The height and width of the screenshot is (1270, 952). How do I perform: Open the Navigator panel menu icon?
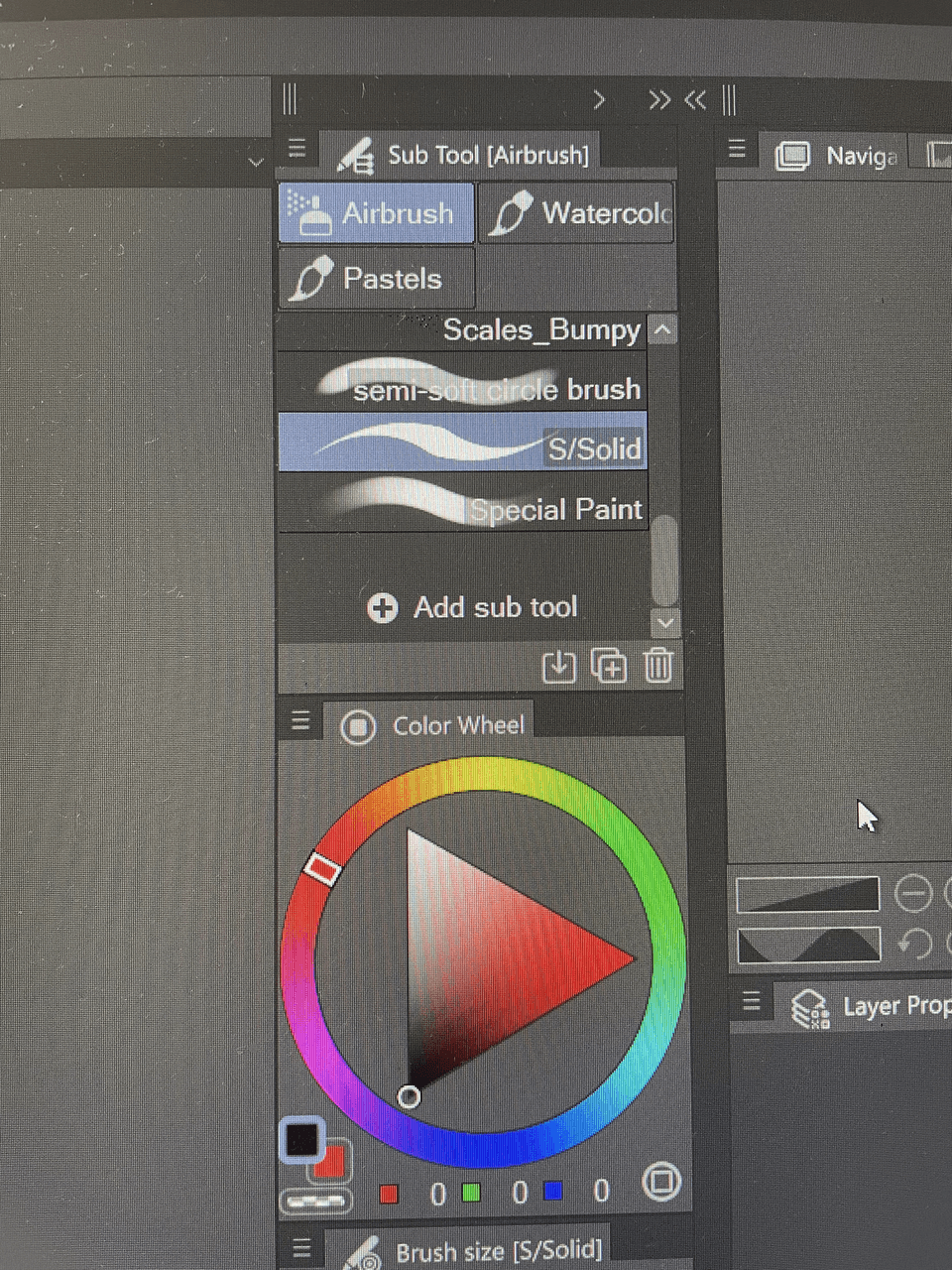(736, 149)
